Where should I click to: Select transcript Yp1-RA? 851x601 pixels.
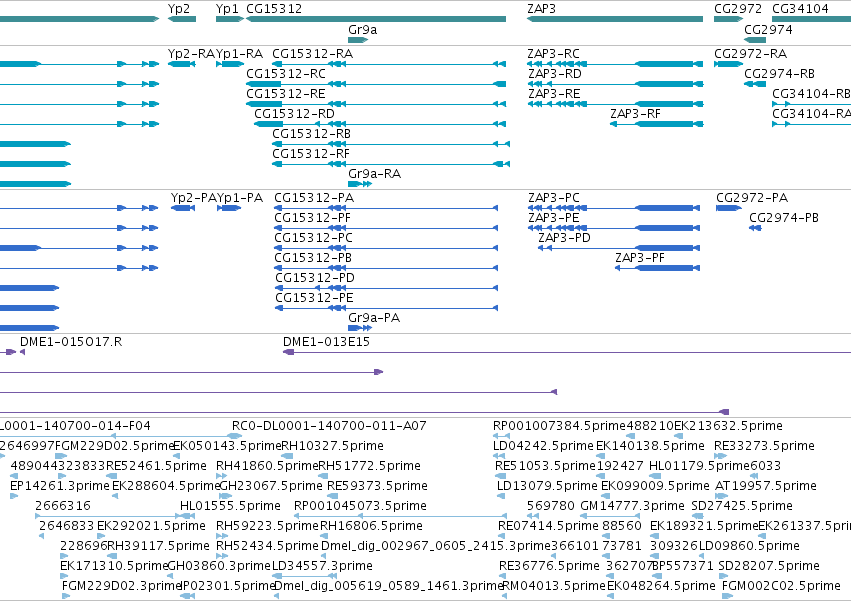(239, 54)
